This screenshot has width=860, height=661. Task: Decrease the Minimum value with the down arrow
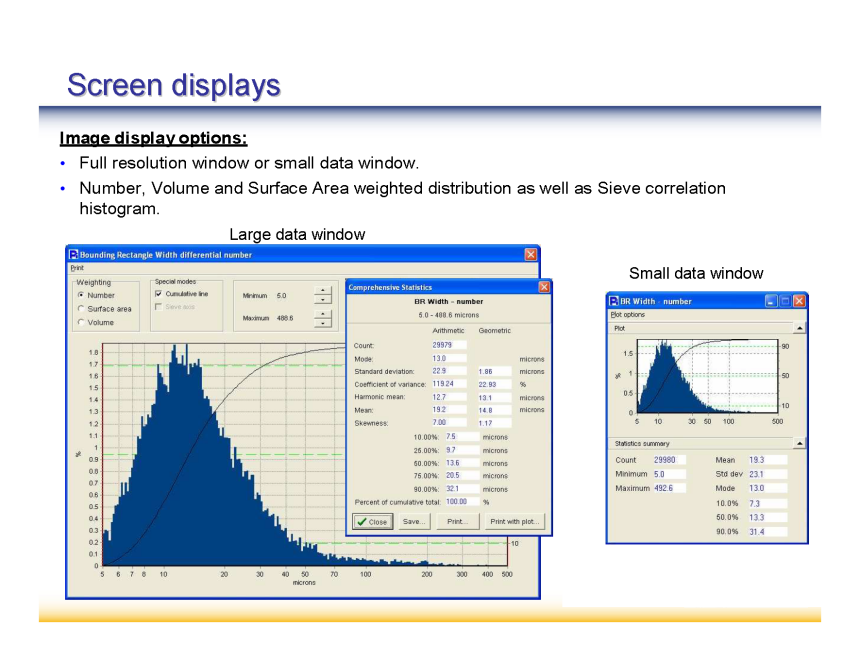tap(322, 300)
